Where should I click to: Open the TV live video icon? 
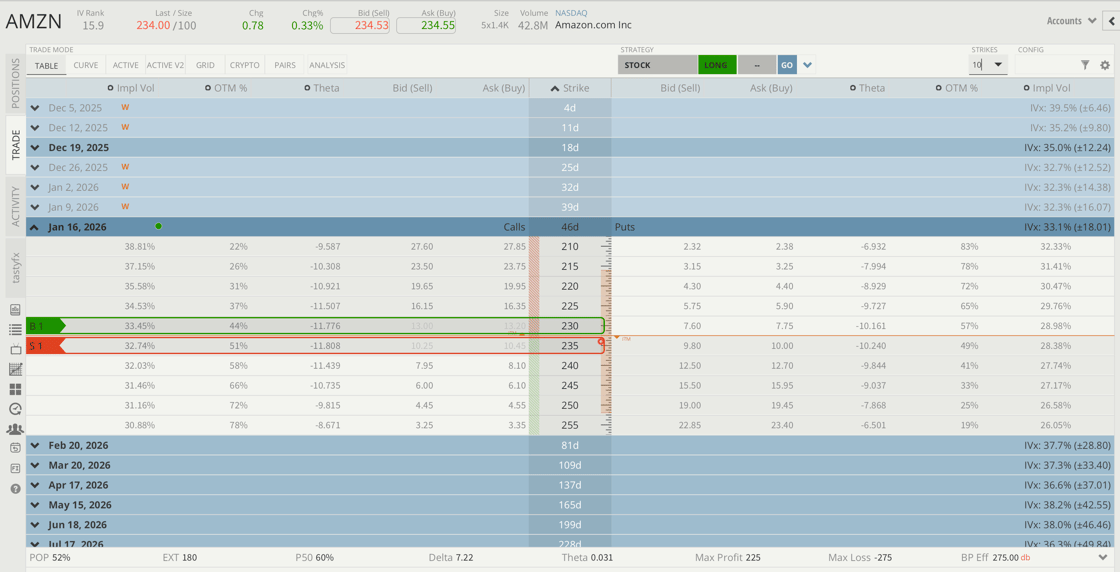15,350
